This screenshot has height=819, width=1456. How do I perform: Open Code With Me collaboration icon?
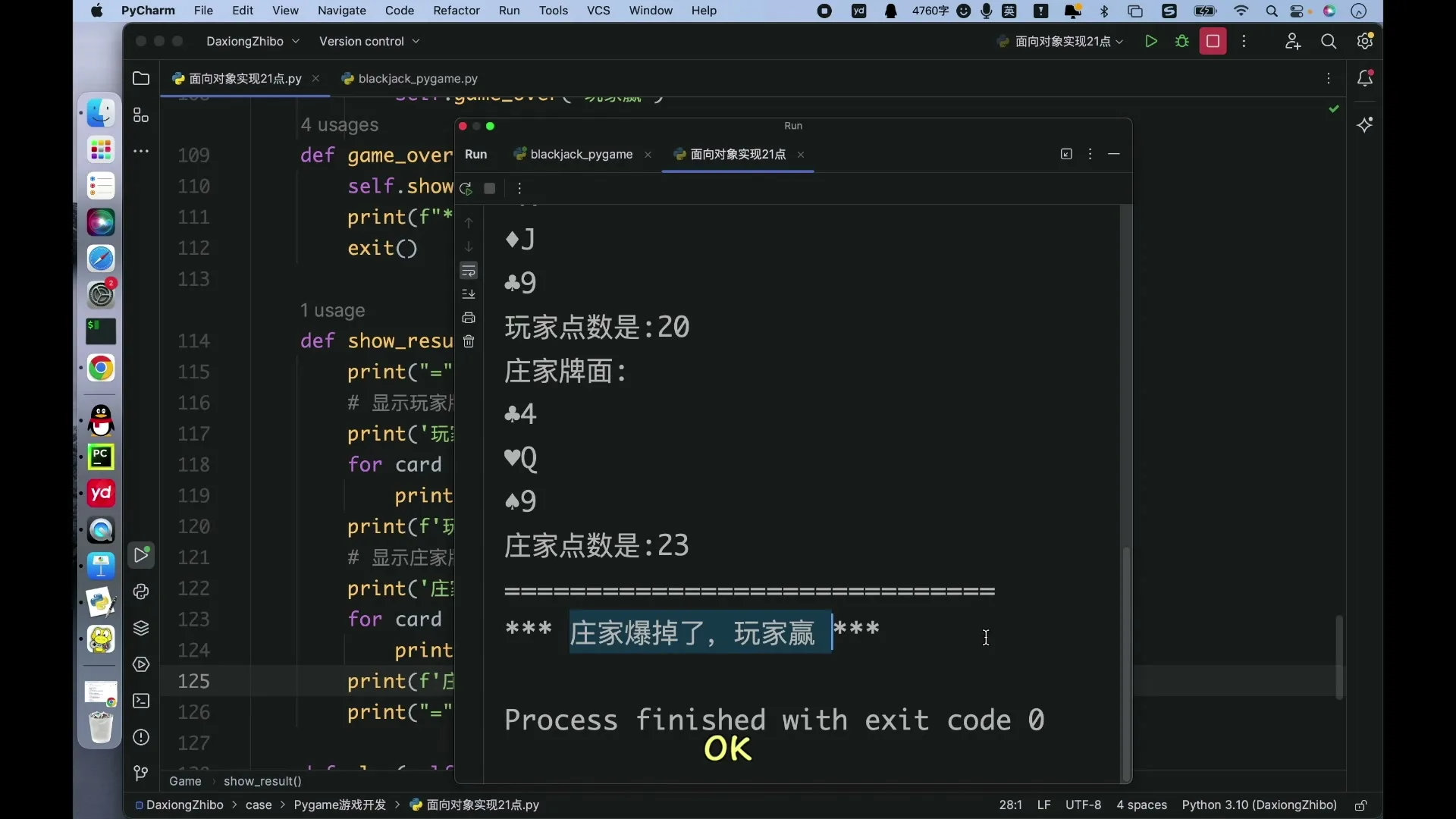tap(1293, 42)
